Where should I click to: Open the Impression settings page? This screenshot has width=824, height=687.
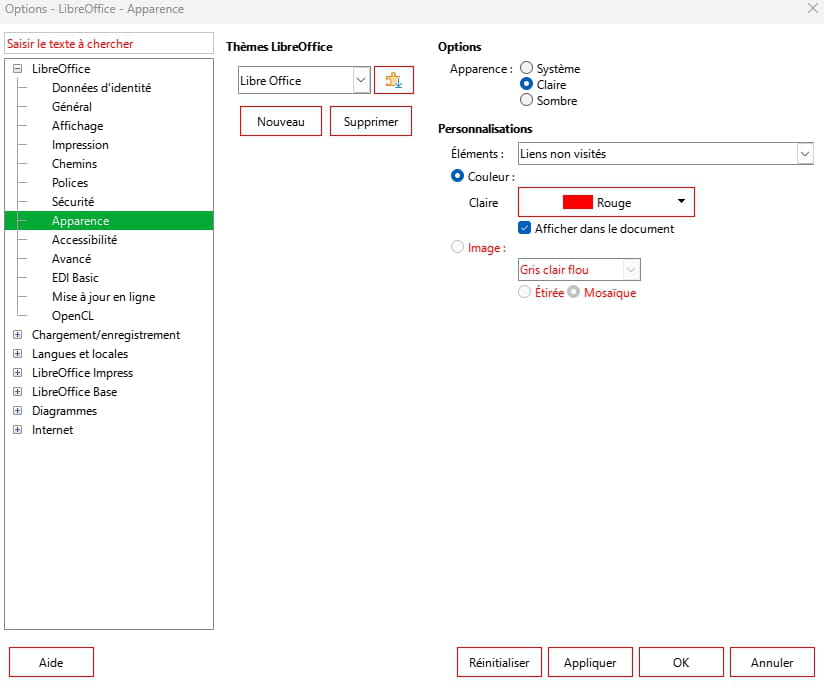click(80, 145)
